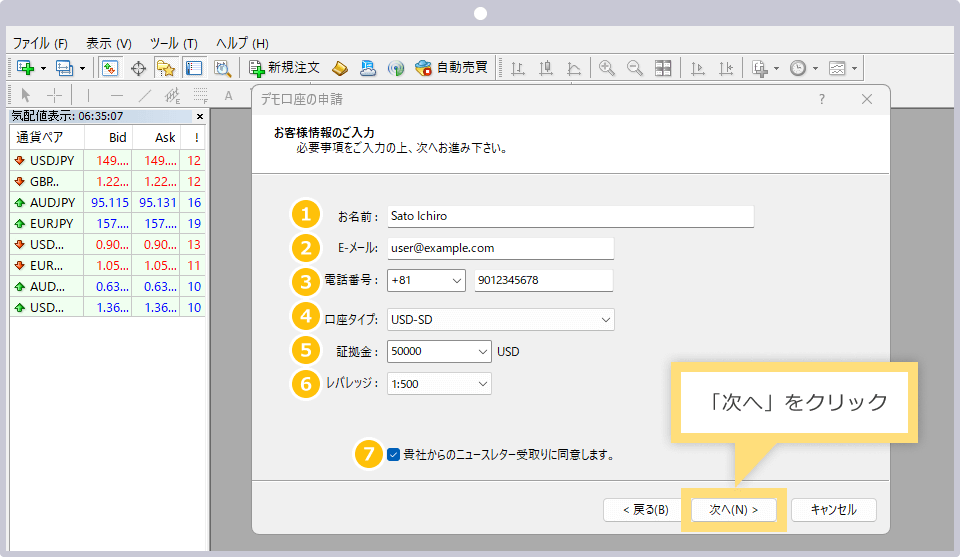This screenshot has height=557, width=960.
Task: Open the MetaEditor yellow book icon
Action: [340, 68]
